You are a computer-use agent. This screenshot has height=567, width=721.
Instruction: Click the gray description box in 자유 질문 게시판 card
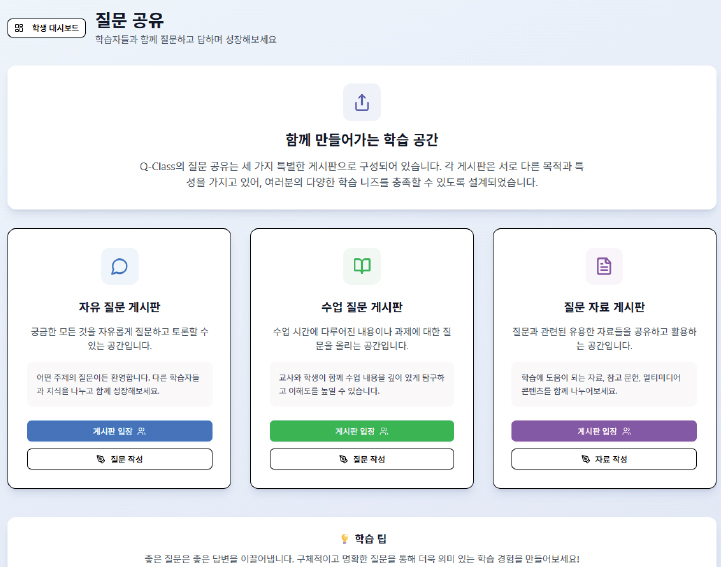pos(119,384)
